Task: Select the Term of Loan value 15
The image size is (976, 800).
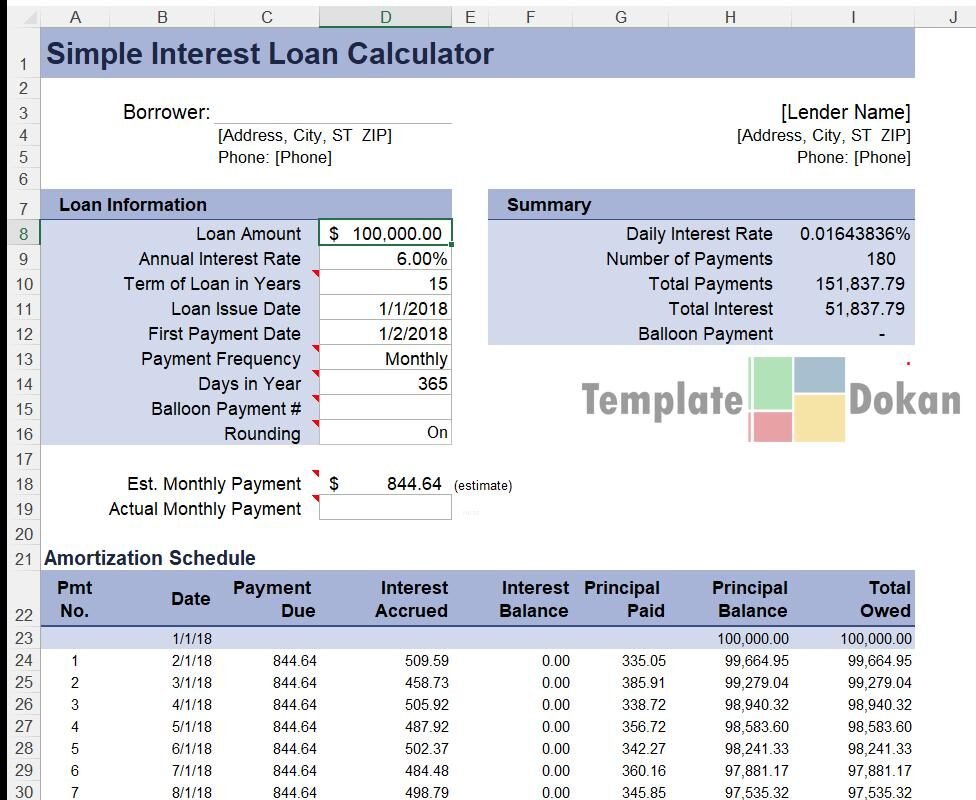Action: coord(385,284)
